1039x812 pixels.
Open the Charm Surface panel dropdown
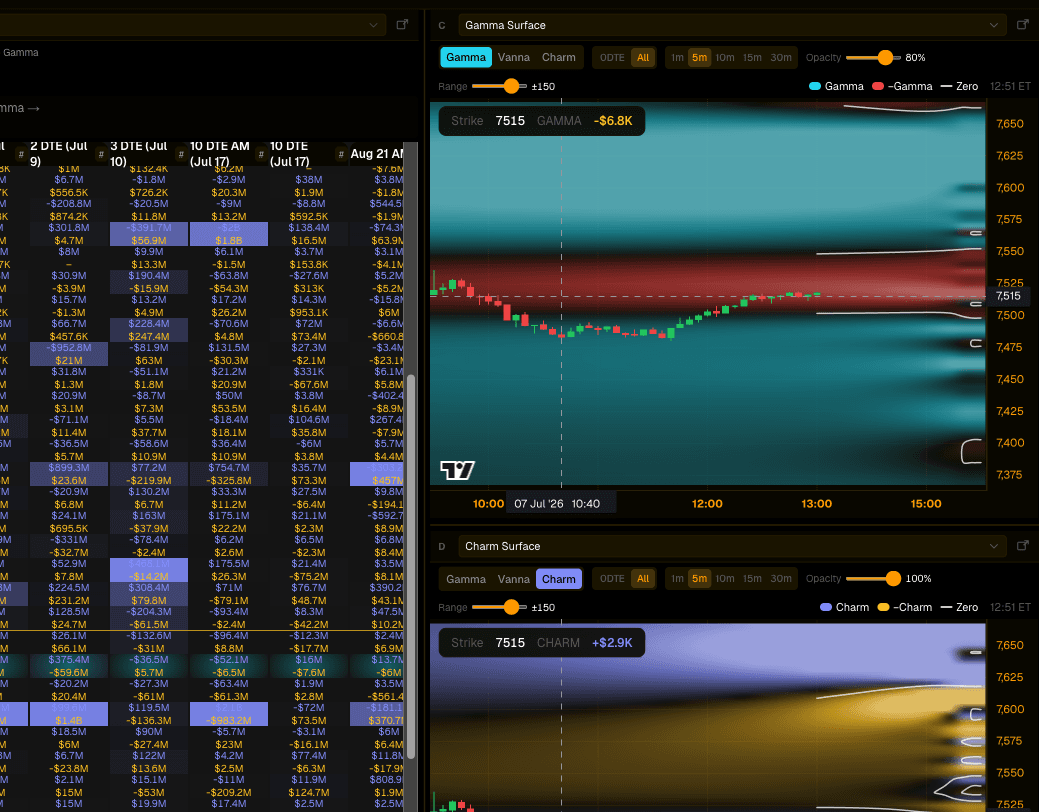coord(730,546)
